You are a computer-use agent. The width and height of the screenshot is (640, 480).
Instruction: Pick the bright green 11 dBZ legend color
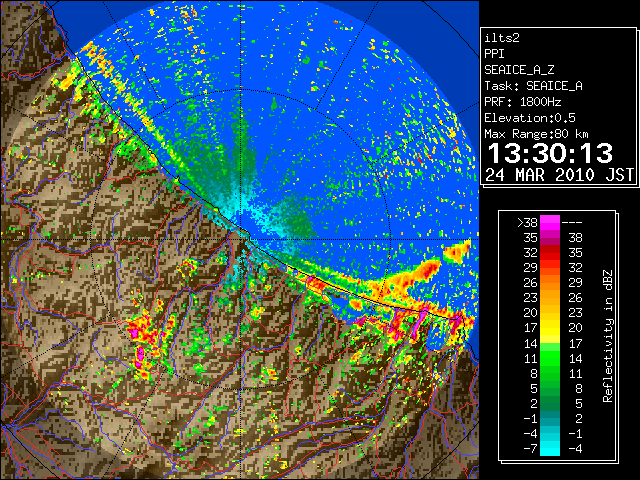[x=550, y=358]
